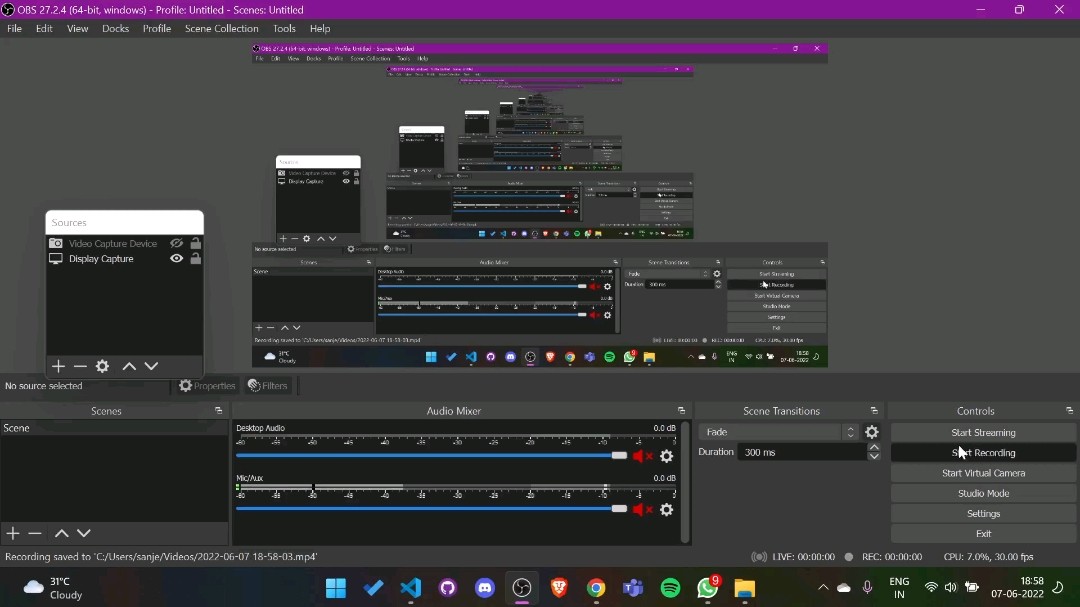Open Tools menu
This screenshot has height=607, width=1080.
pyautogui.click(x=284, y=28)
